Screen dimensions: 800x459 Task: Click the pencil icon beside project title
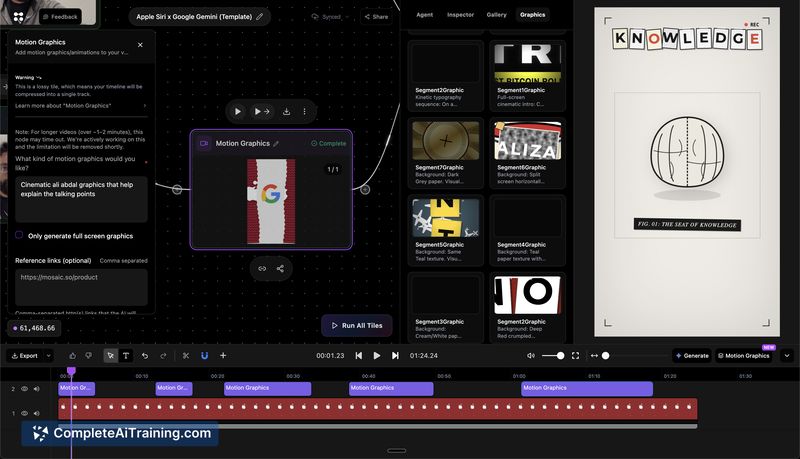coord(260,17)
